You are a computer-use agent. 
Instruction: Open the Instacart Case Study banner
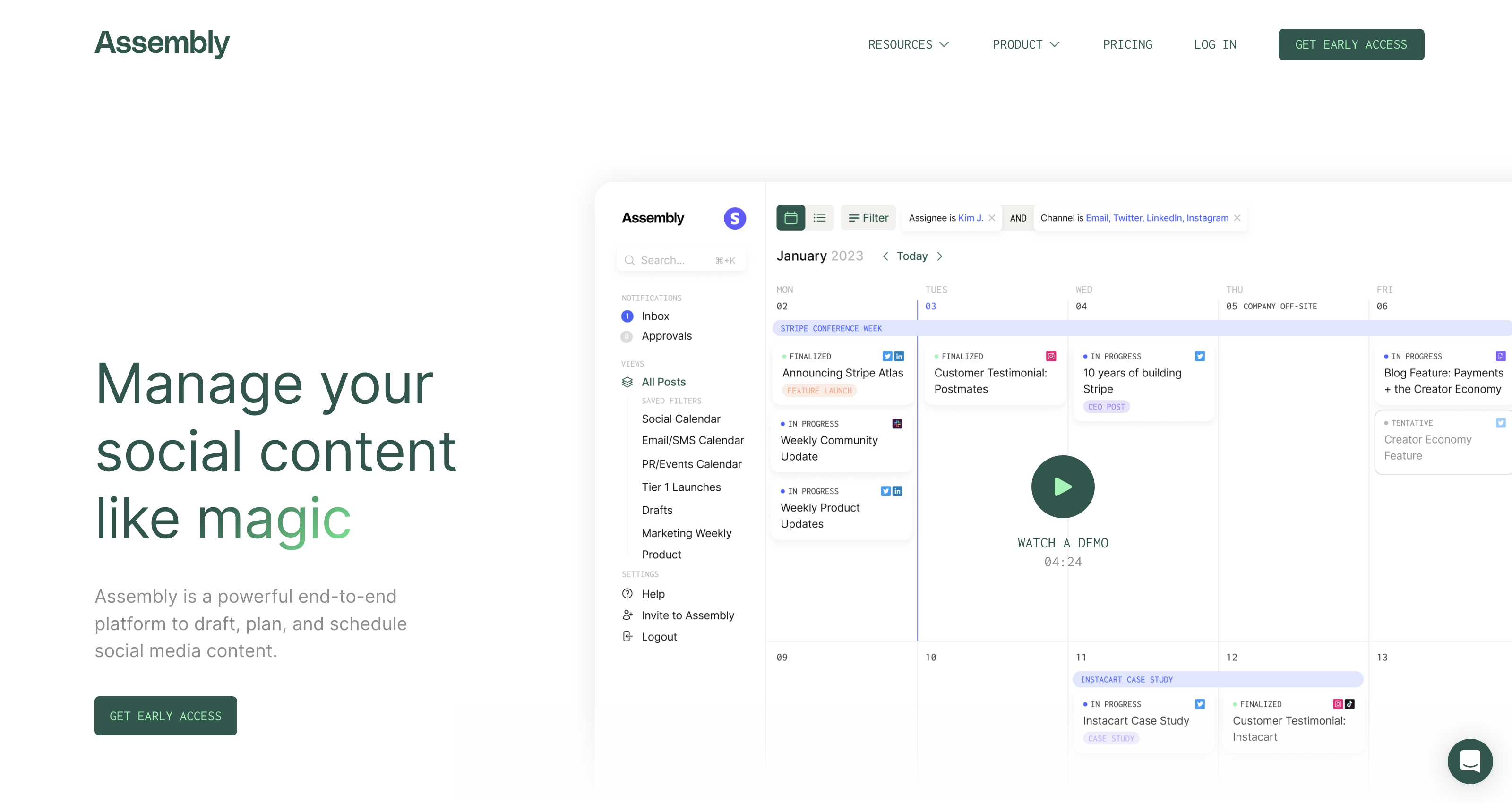(x=1218, y=680)
